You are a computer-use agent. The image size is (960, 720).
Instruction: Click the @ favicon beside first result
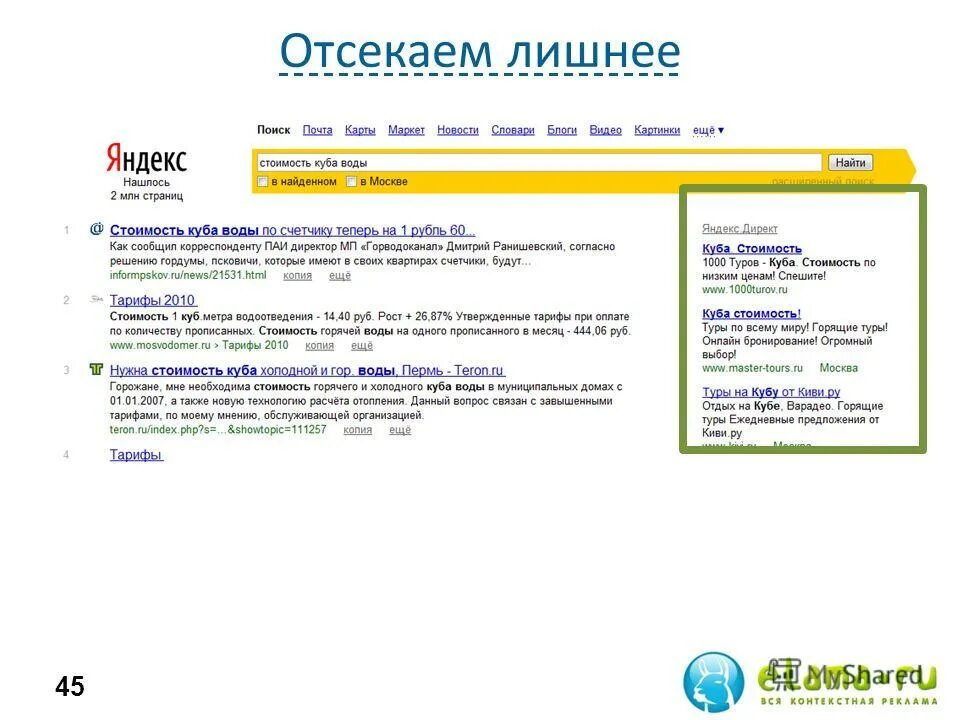[x=96, y=230]
